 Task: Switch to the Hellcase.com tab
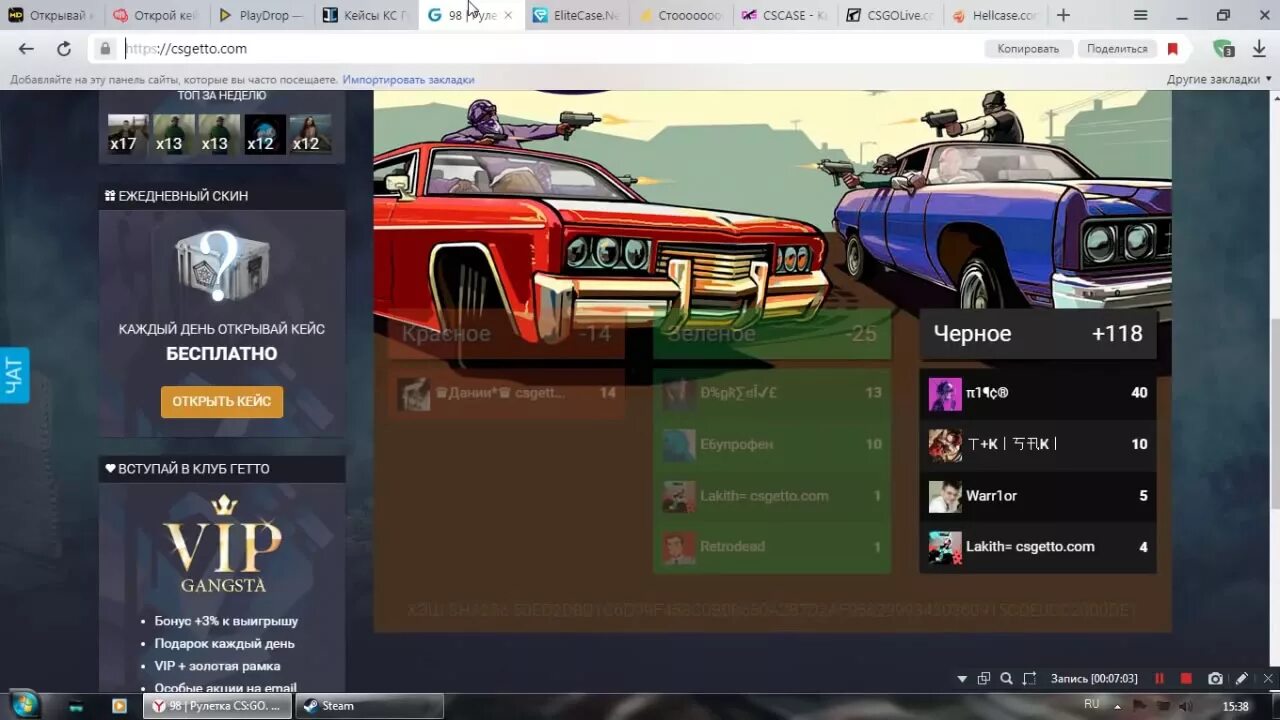(x=994, y=16)
